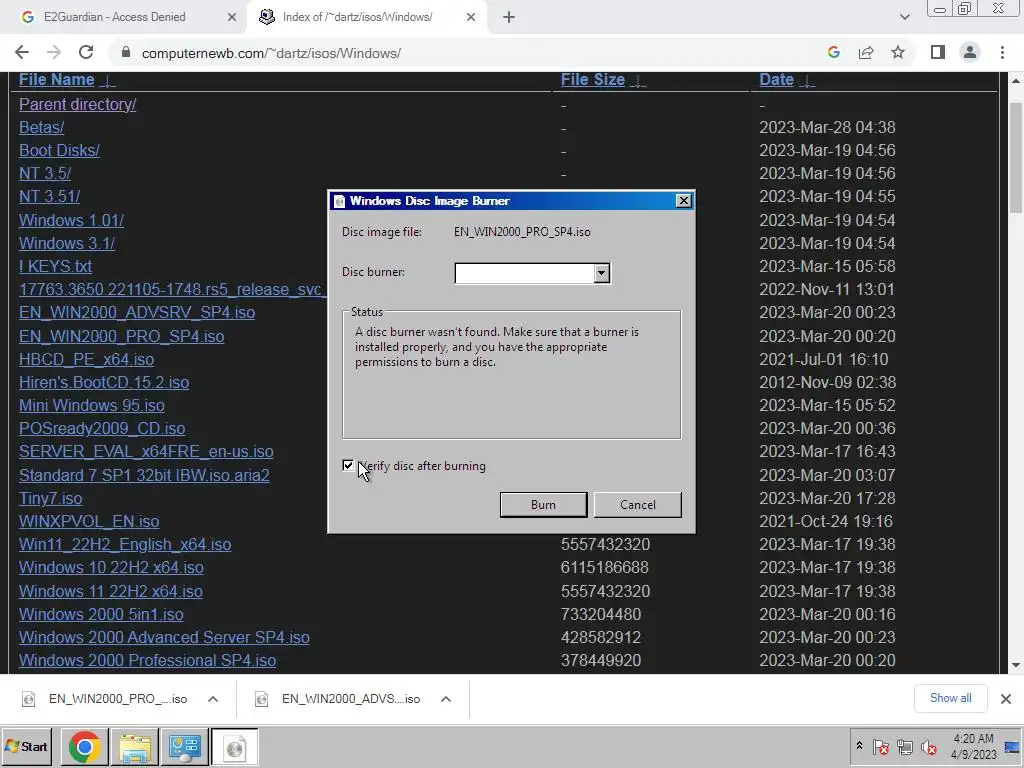Cancel the Disc Image Burner dialog
This screenshot has height=768, width=1024.
tap(638, 505)
